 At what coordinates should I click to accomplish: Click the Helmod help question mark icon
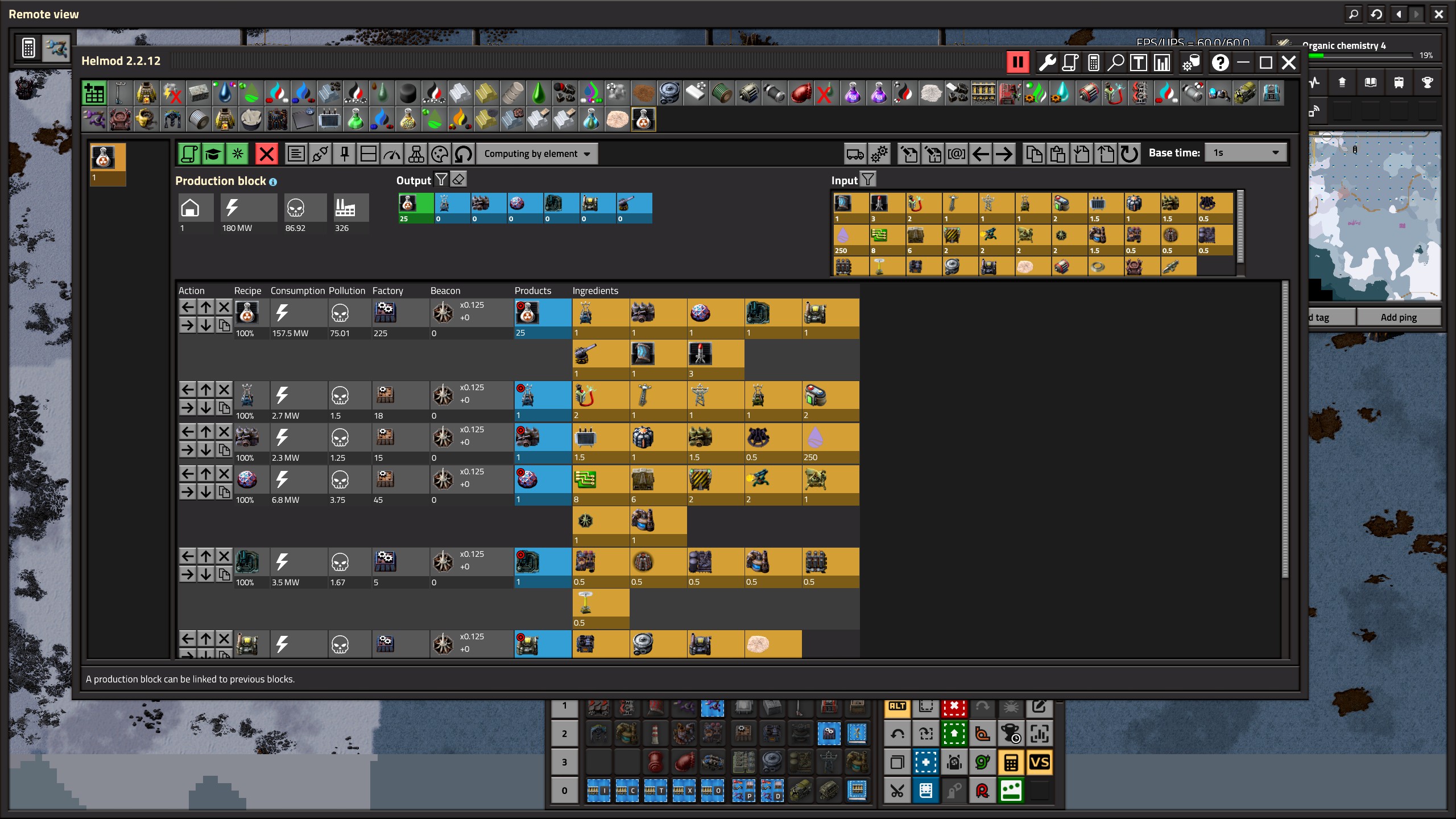click(1220, 63)
